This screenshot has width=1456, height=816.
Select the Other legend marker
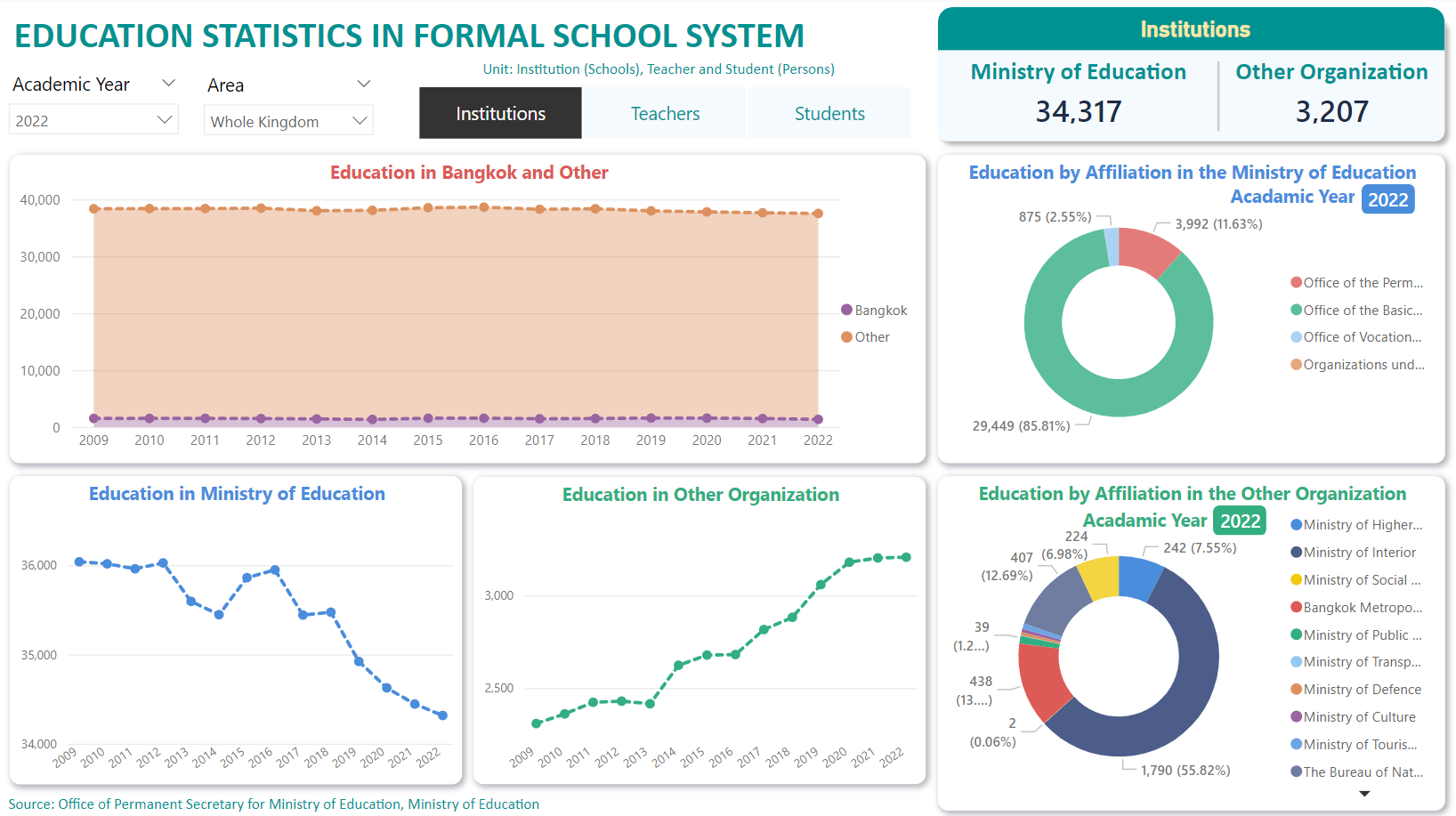(x=847, y=336)
